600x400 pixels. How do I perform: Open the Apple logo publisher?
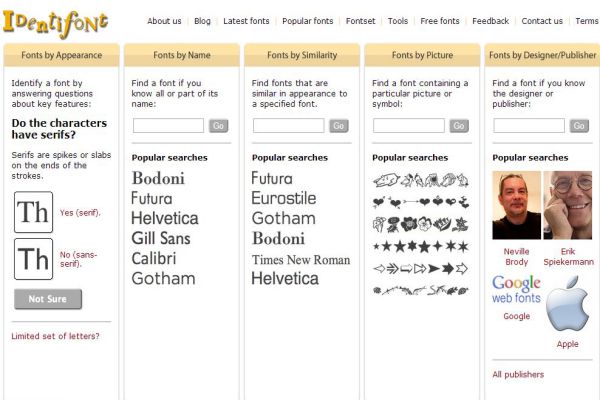pos(567,304)
